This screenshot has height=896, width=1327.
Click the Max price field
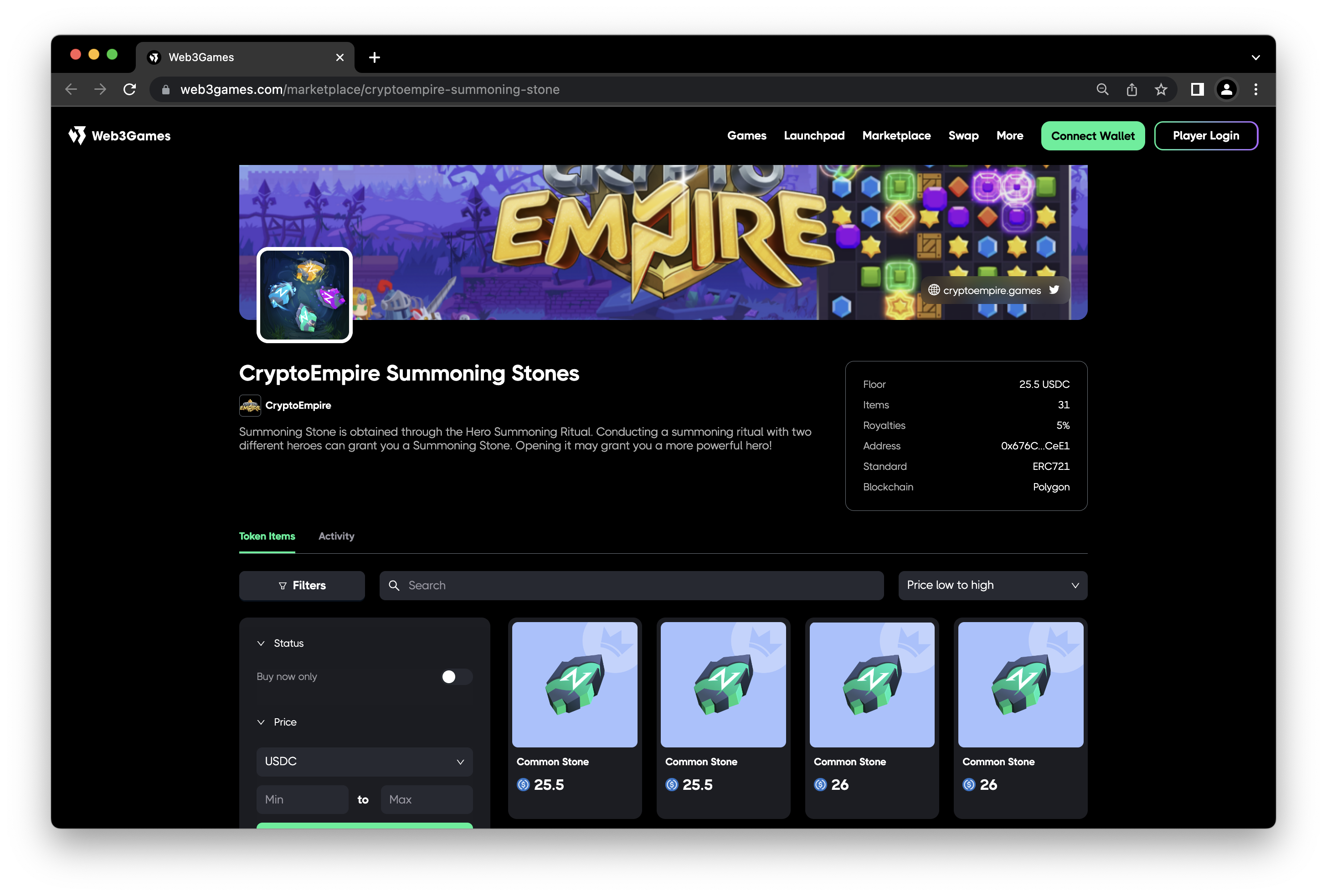pyautogui.click(x=426, y=799)
